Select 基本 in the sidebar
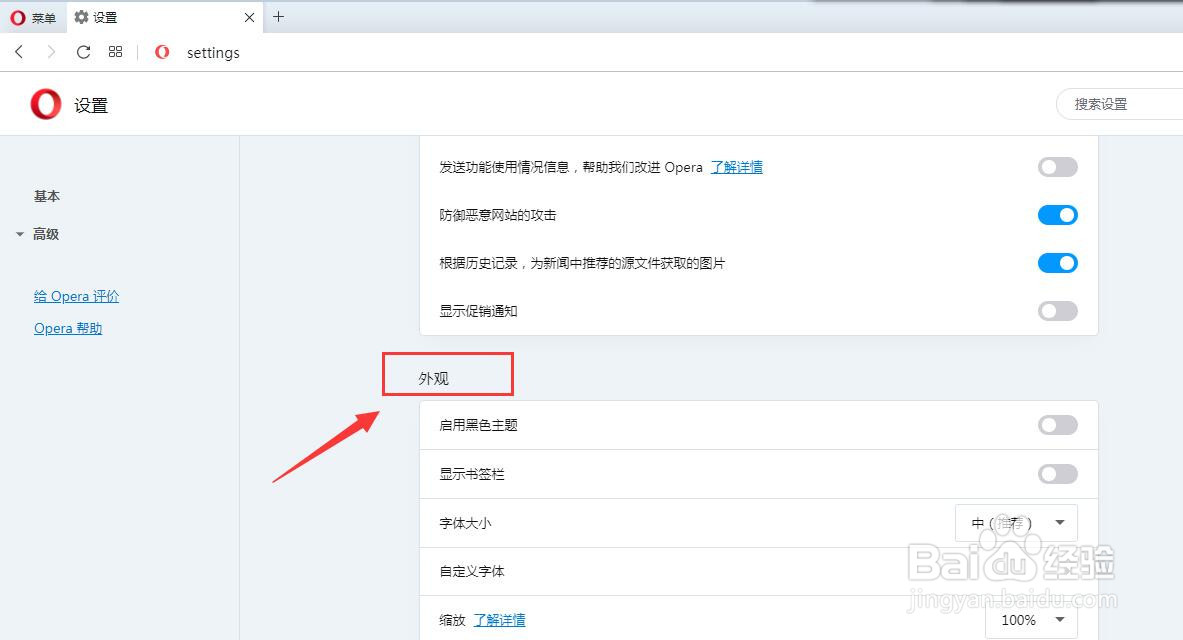This screenshot has height=640, width=1183. 46,196
